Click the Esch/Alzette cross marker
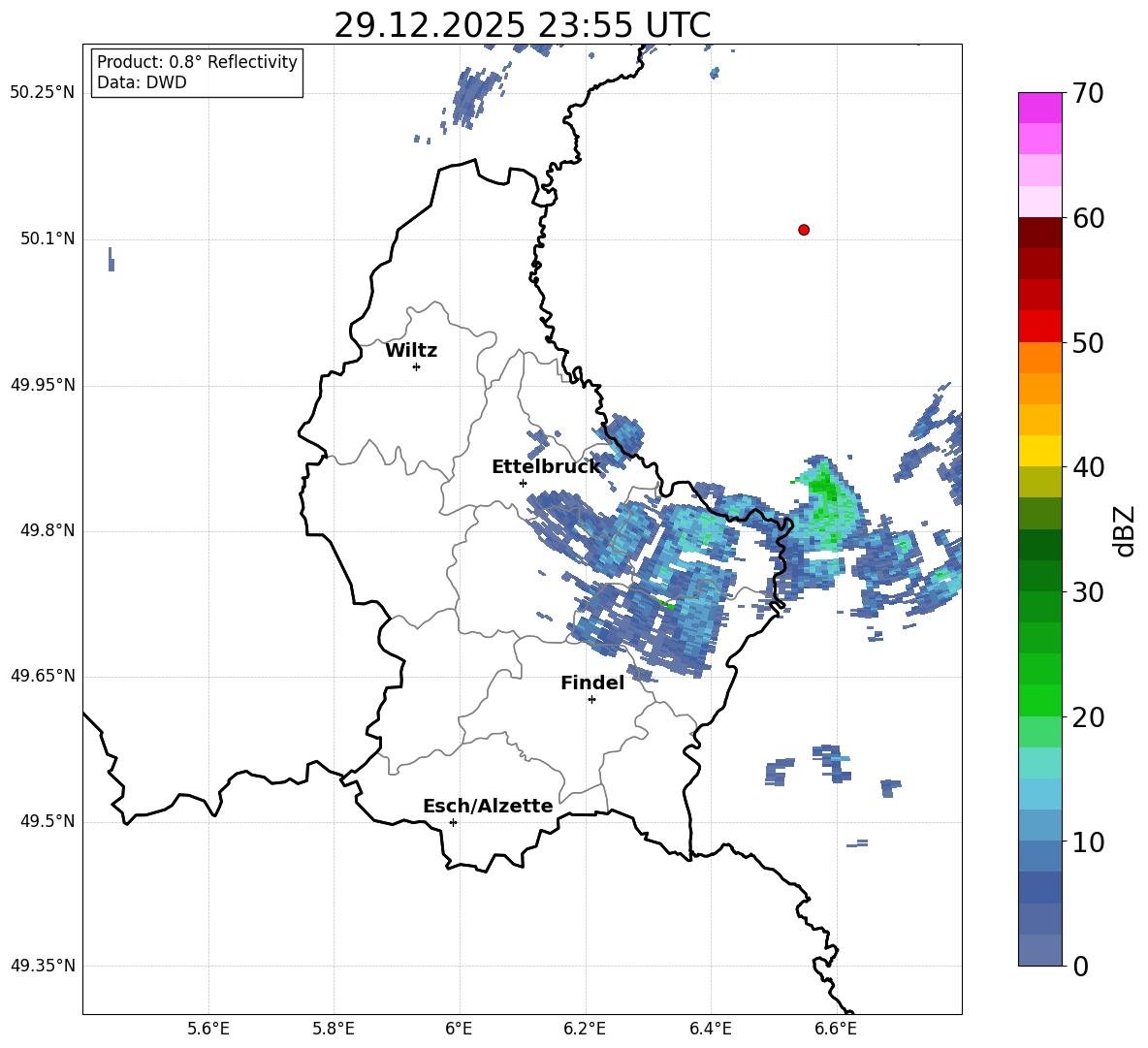 (453, 822)
